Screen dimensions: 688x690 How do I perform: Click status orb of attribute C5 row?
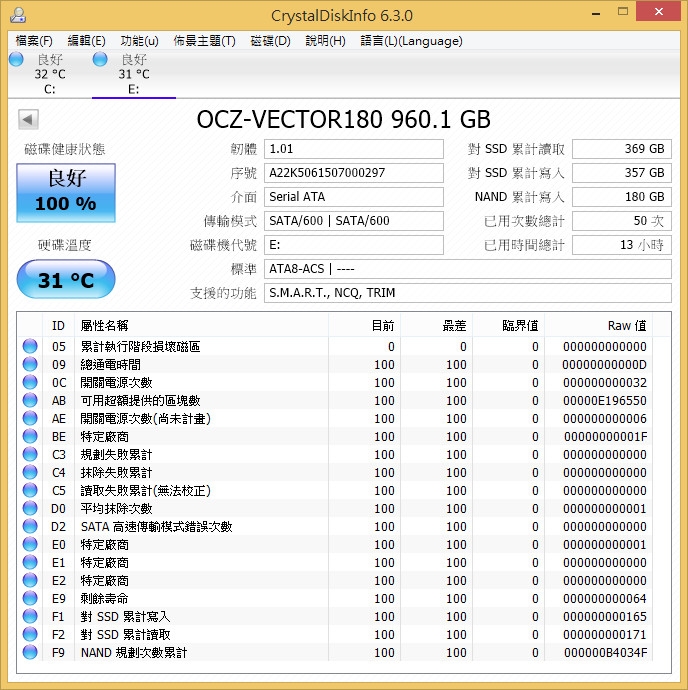(x=30, y=490)
